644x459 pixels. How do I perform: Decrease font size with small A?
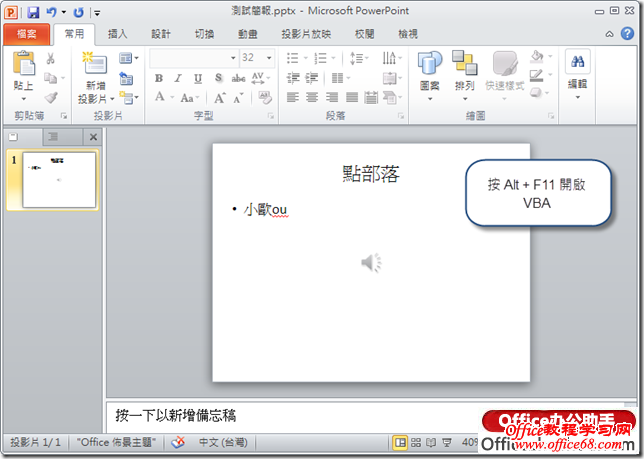click(238, 99)
